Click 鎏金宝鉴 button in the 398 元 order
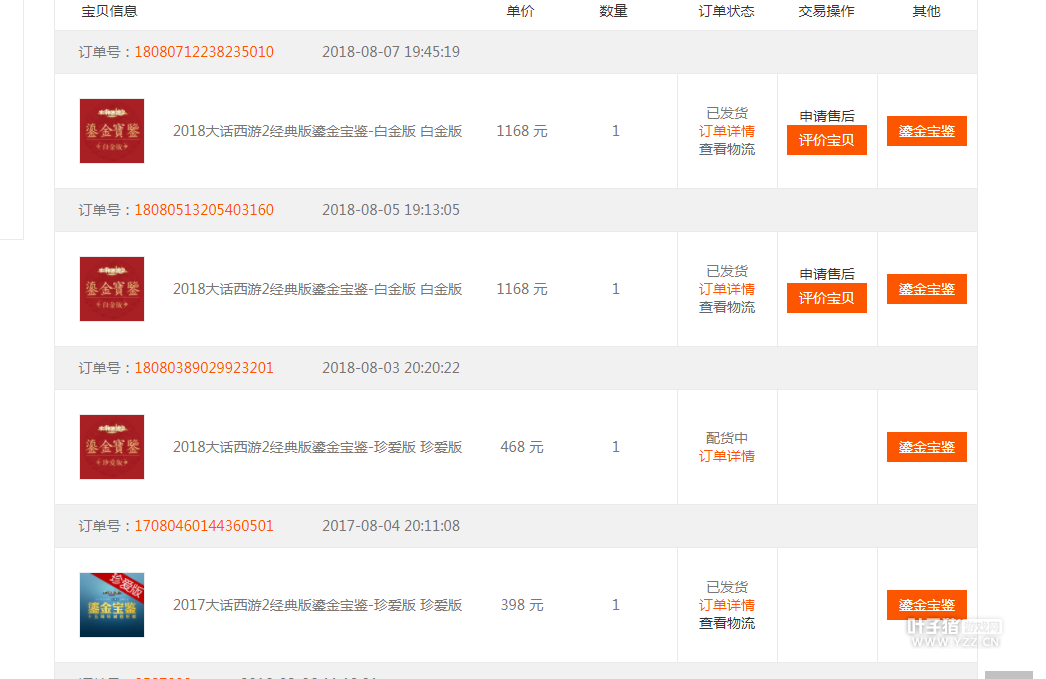Viewport: 1046px width, 679px height. (x=926, y=605)
